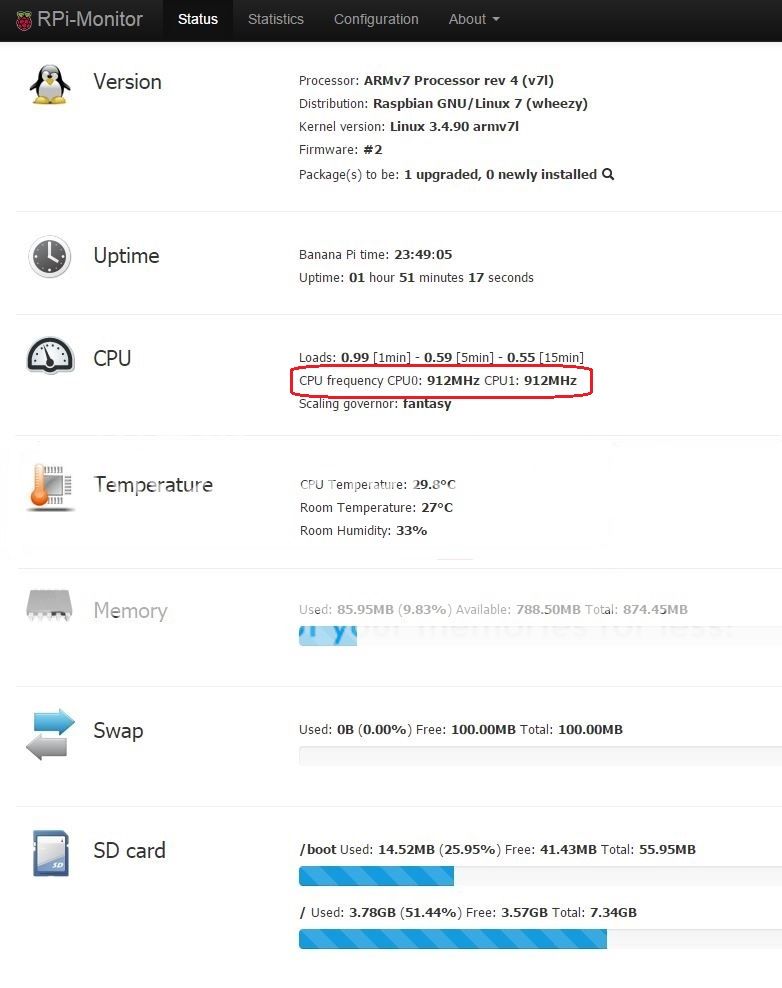The image size is (782, 988).
Task: Open package details magnifier icon
Action: click(608, 174)
